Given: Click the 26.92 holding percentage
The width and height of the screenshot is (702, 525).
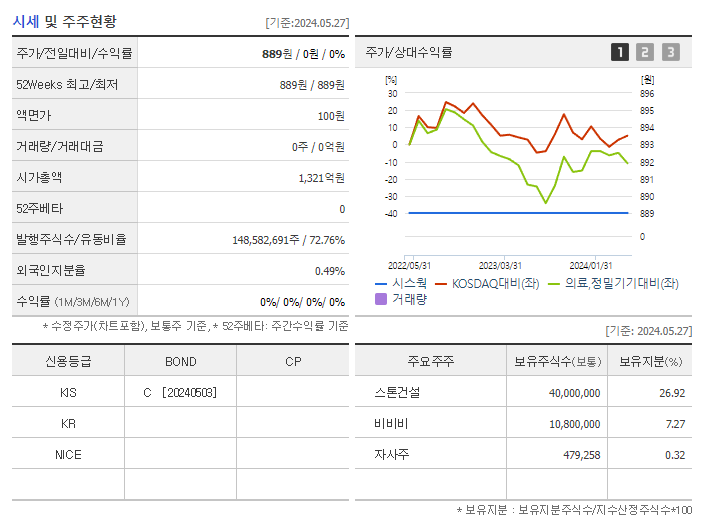Looking at the screenshot, I should pos(672,393).
